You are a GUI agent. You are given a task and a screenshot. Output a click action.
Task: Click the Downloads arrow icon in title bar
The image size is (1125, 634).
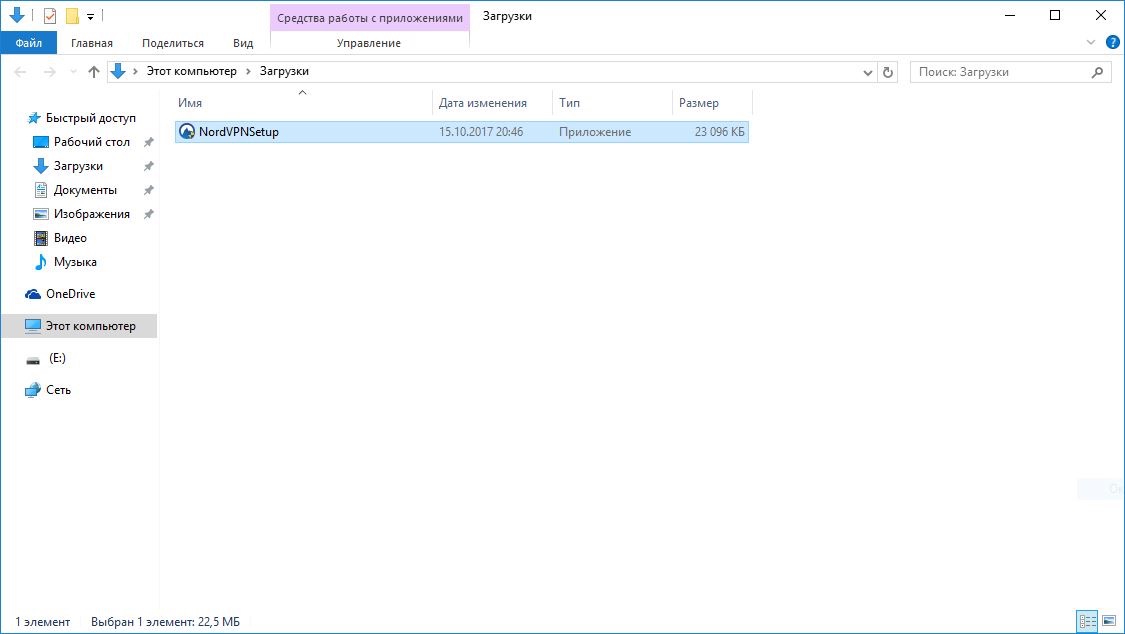17,15
